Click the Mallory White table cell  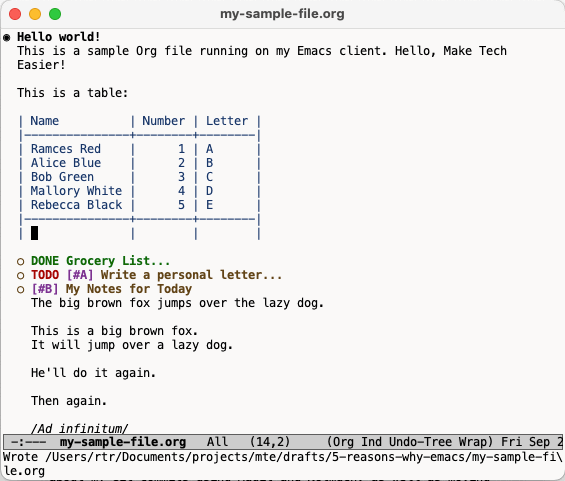76,191
